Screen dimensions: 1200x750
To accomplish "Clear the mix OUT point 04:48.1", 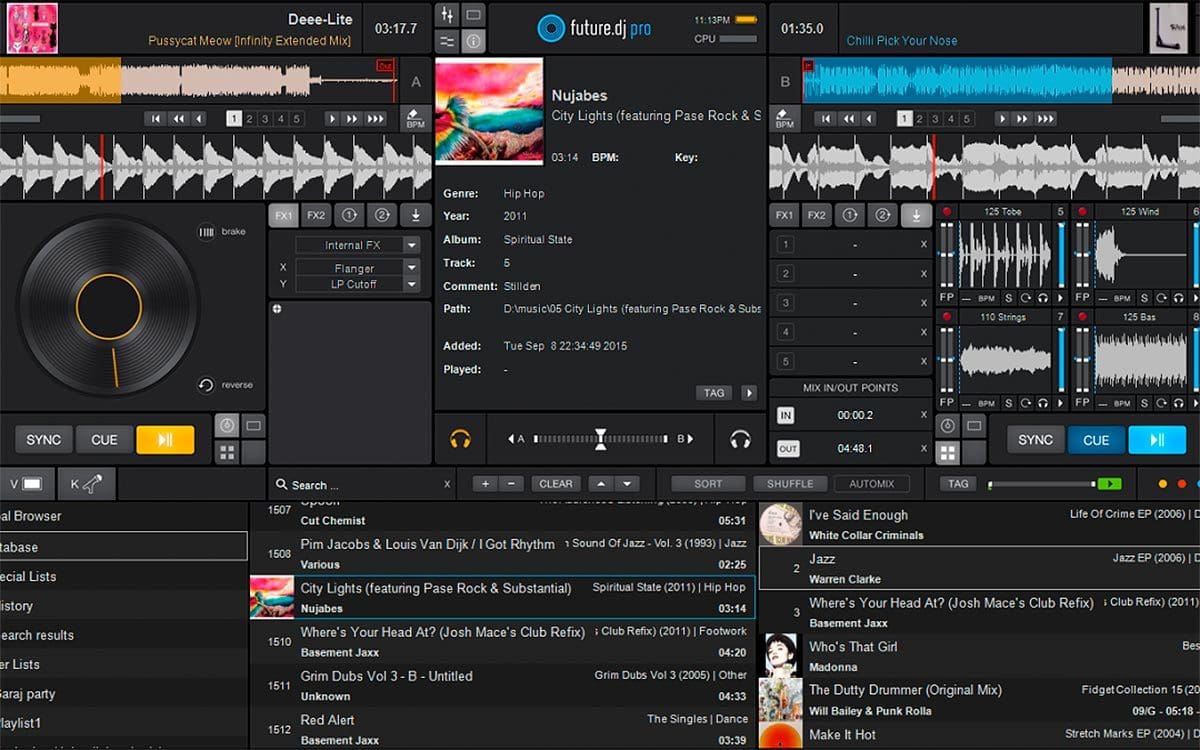I will pos(923,448).
